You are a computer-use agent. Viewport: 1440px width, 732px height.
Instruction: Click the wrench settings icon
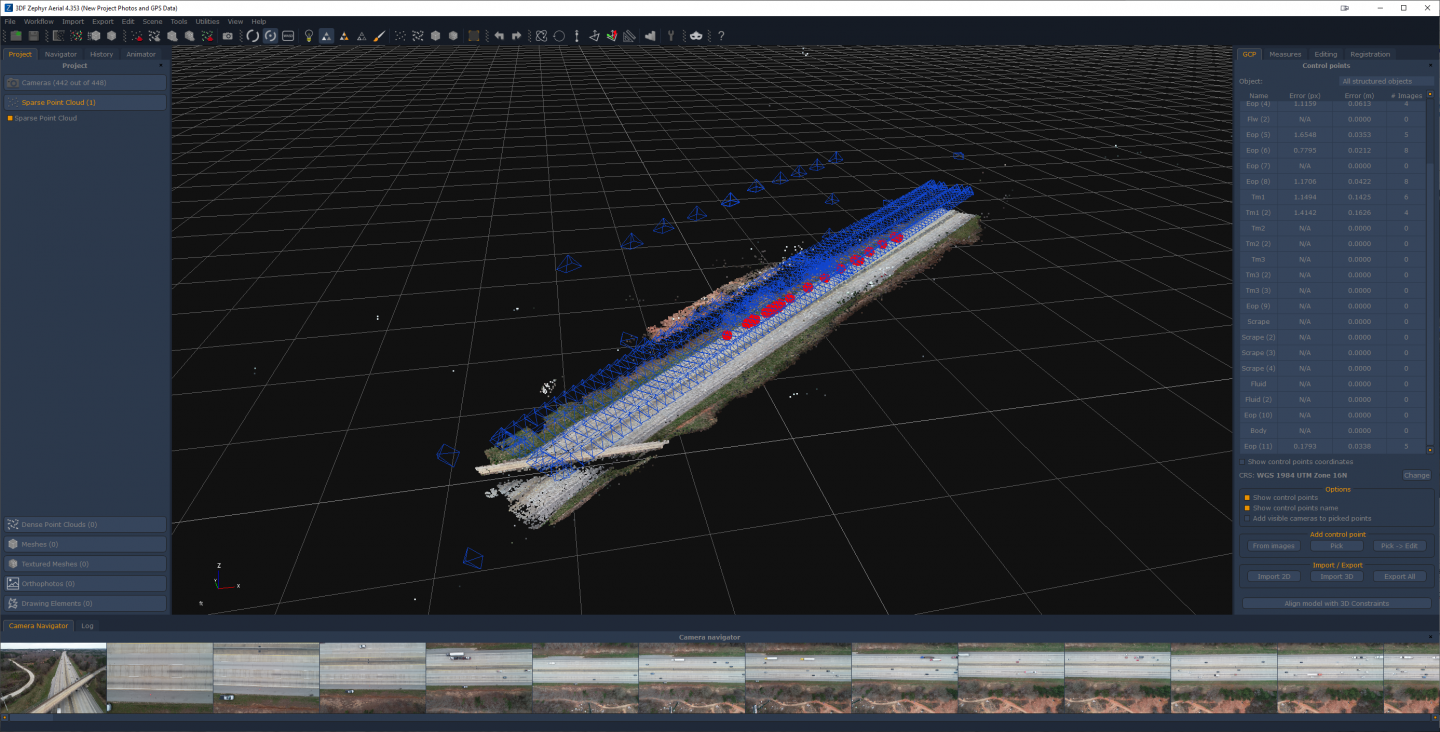tap(671, 36)
